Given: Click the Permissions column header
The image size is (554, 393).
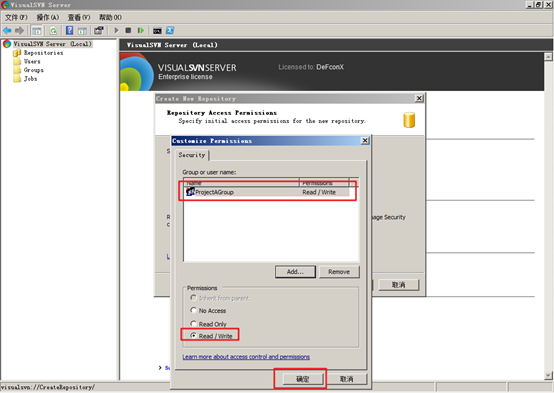Looking at the screenshot, I should point(324,182).
